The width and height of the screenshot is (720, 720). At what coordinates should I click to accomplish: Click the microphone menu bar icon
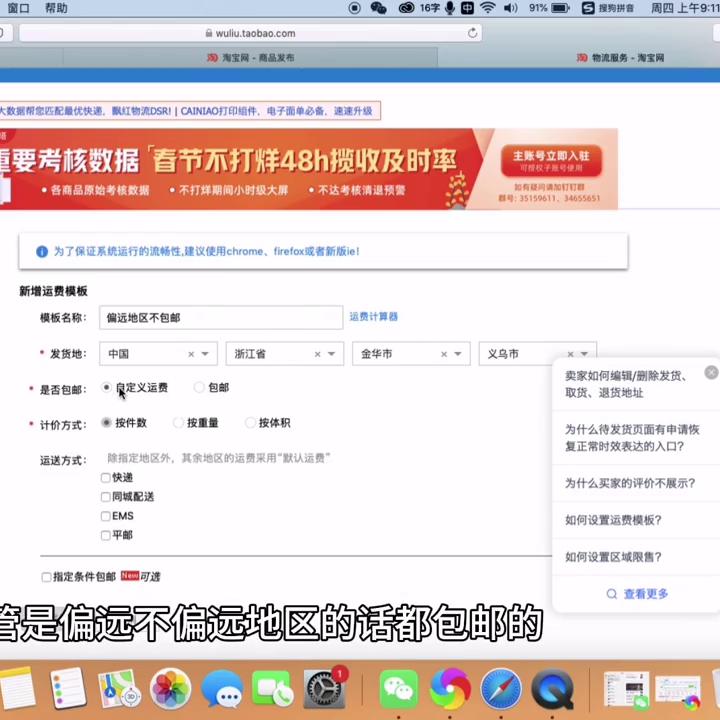click(450, 8)
